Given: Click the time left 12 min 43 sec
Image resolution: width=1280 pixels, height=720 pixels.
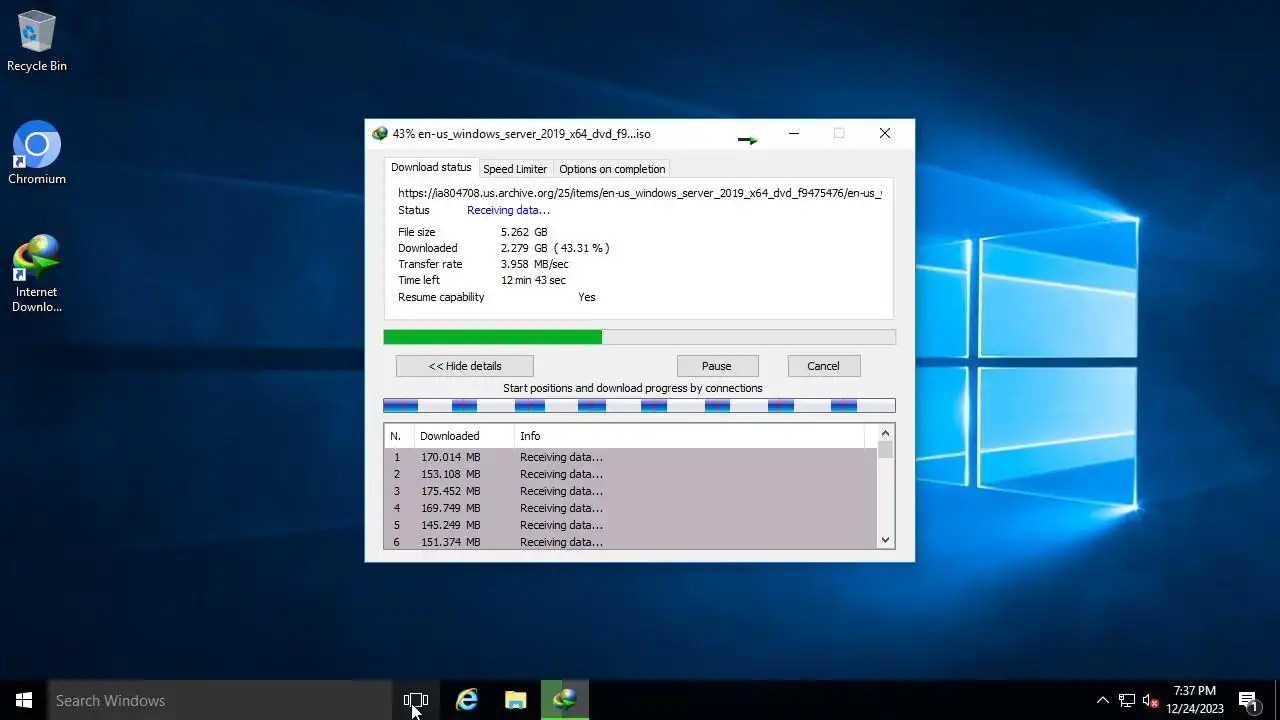Looking at the screenshot, I should (533, 280).
